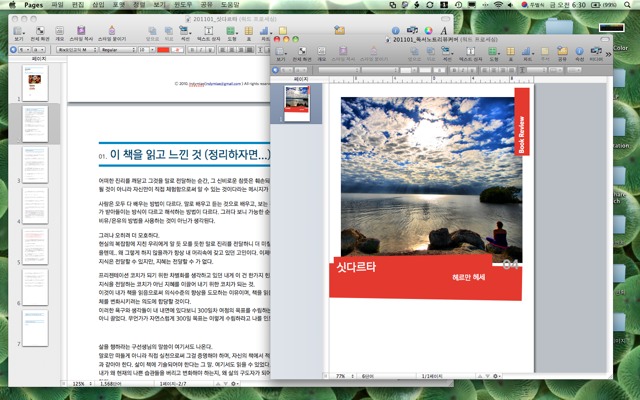Viewport: 640px width, 400px height.
Task: Set right alignment in back window format bar
Action: click(240, 49)
